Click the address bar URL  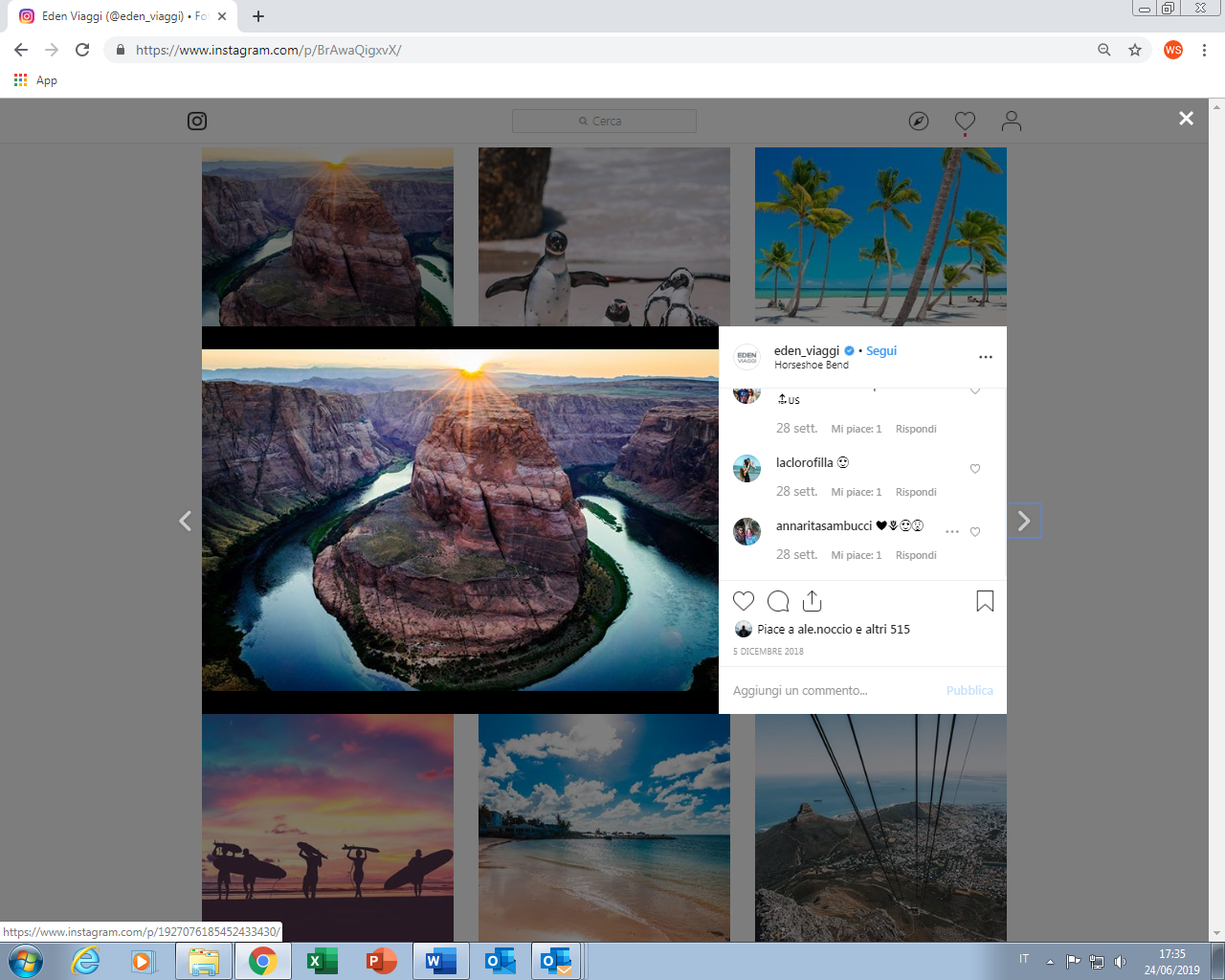(269, 50)
